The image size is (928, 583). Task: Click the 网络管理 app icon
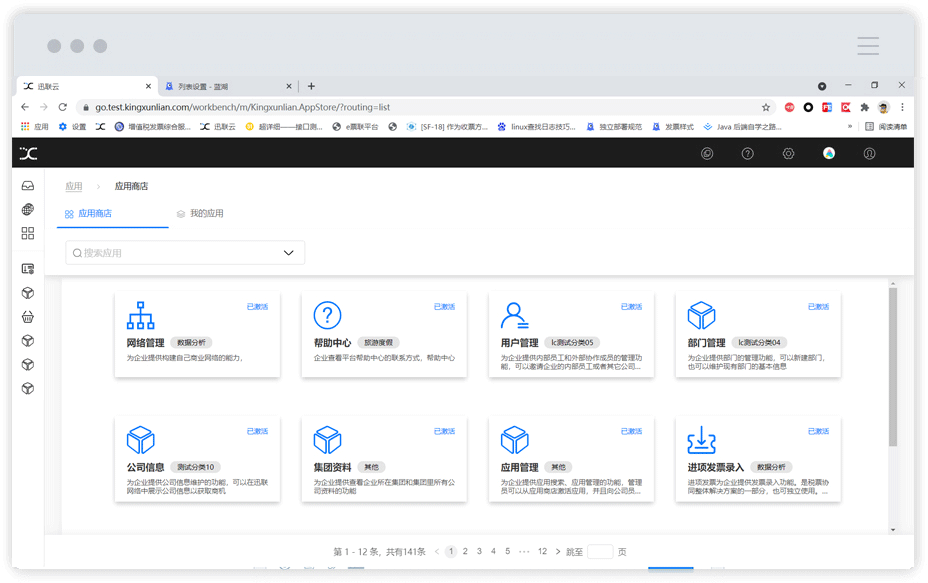(141, 316)
